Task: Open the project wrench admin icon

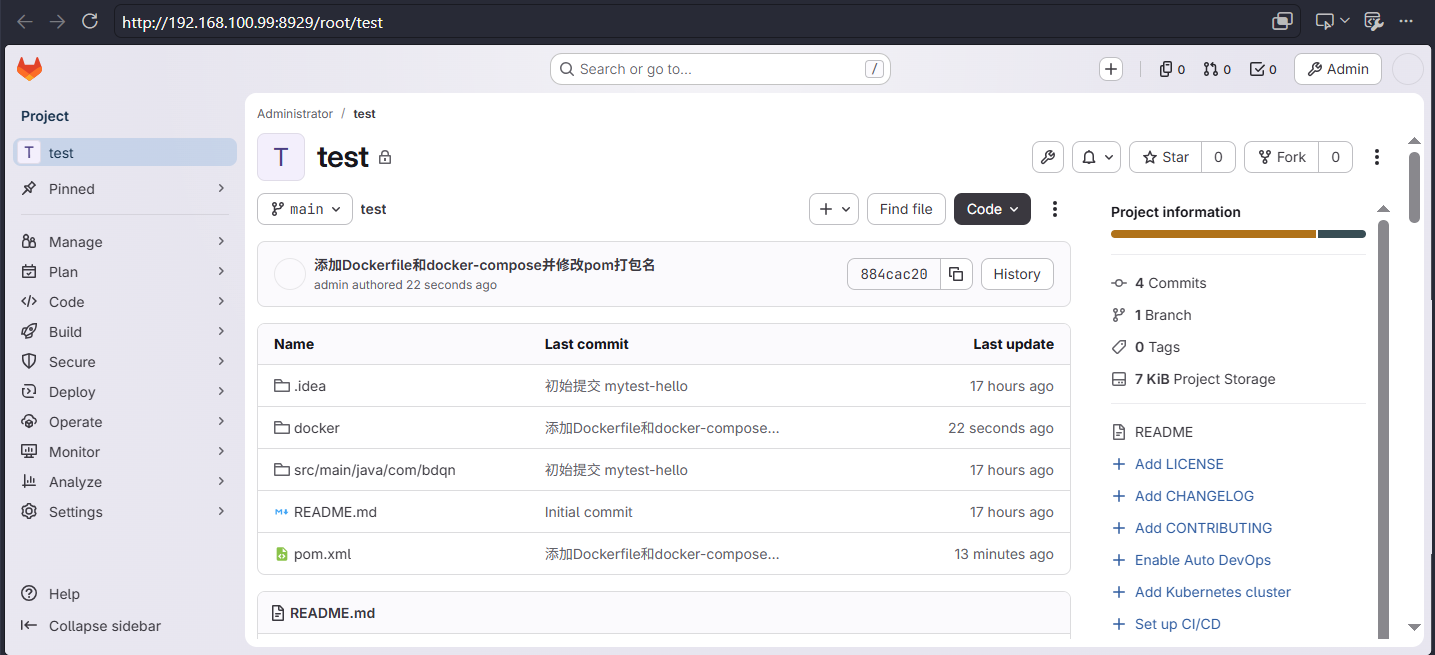Action: click(x=1048, y=157)
